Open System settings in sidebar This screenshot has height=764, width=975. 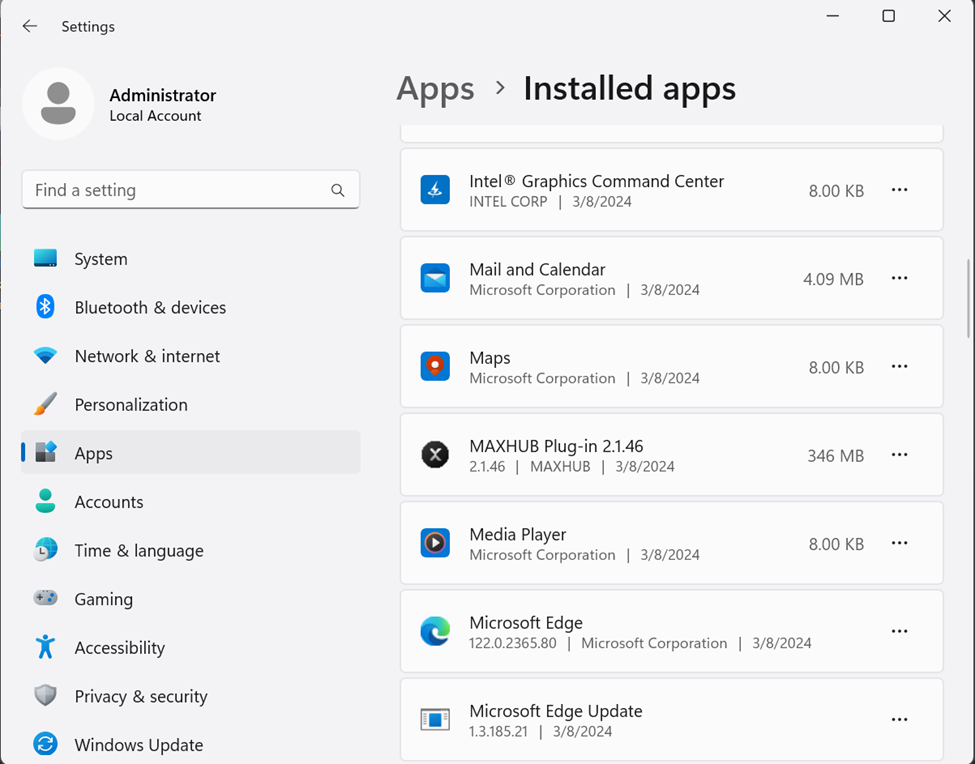tap(100, 259)
